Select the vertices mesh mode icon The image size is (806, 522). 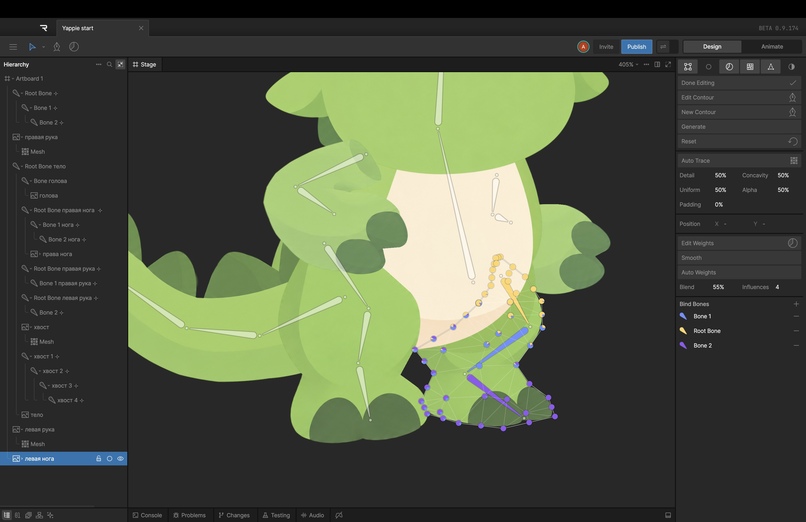[688, 67]
